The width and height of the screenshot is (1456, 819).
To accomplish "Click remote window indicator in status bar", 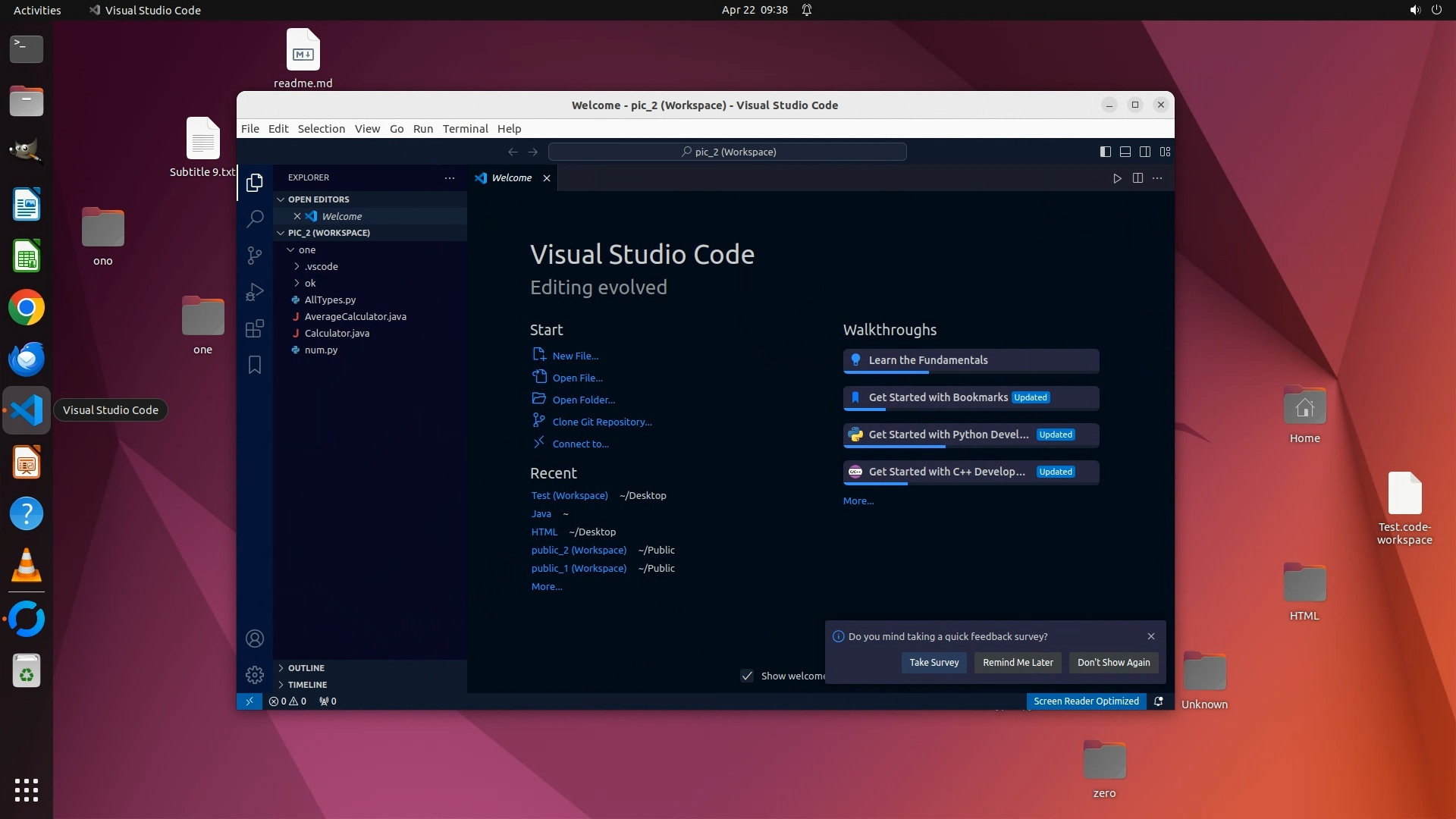I will [249, 701].
